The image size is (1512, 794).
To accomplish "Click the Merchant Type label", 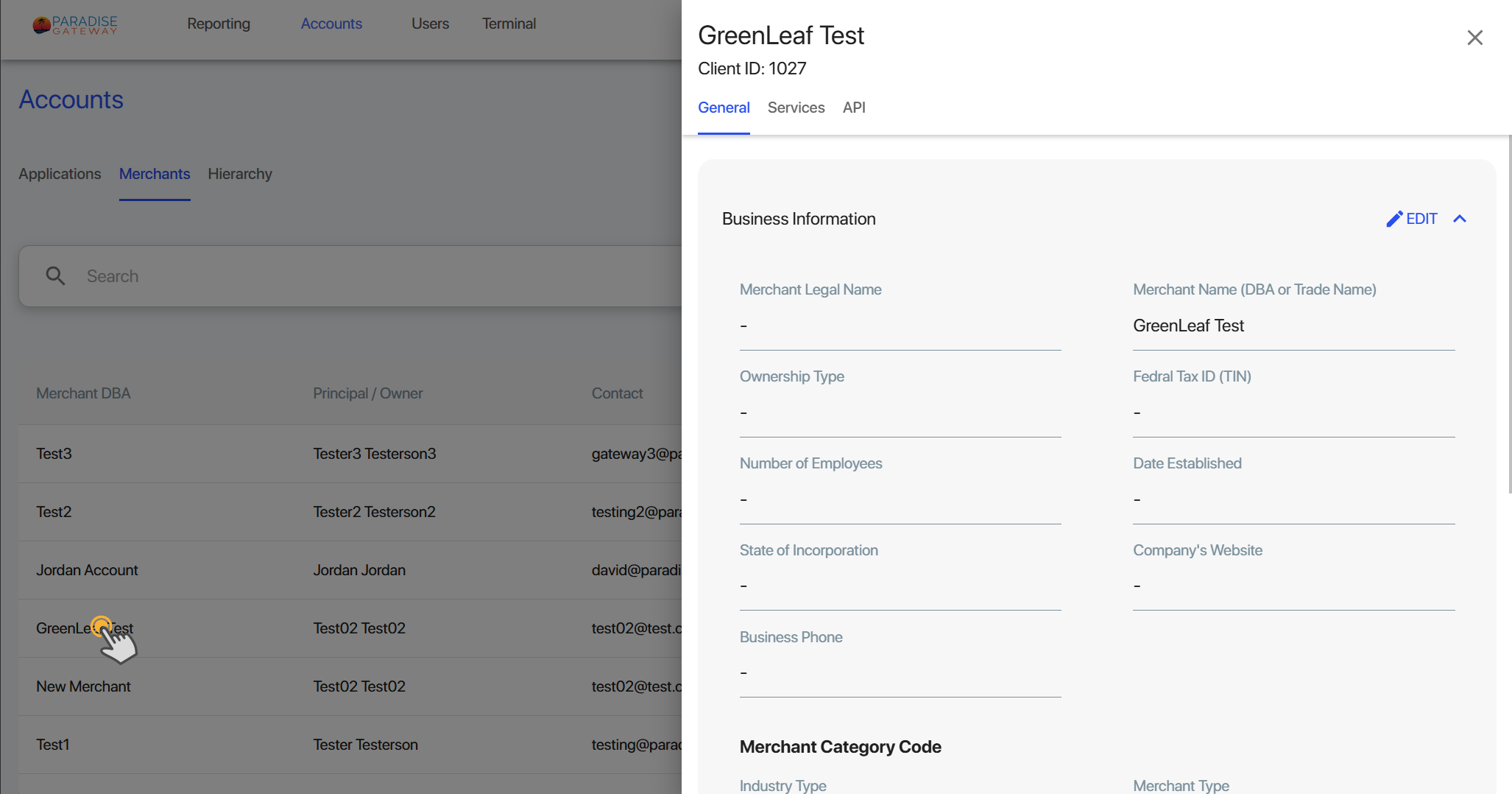I will coord(1181,786).
